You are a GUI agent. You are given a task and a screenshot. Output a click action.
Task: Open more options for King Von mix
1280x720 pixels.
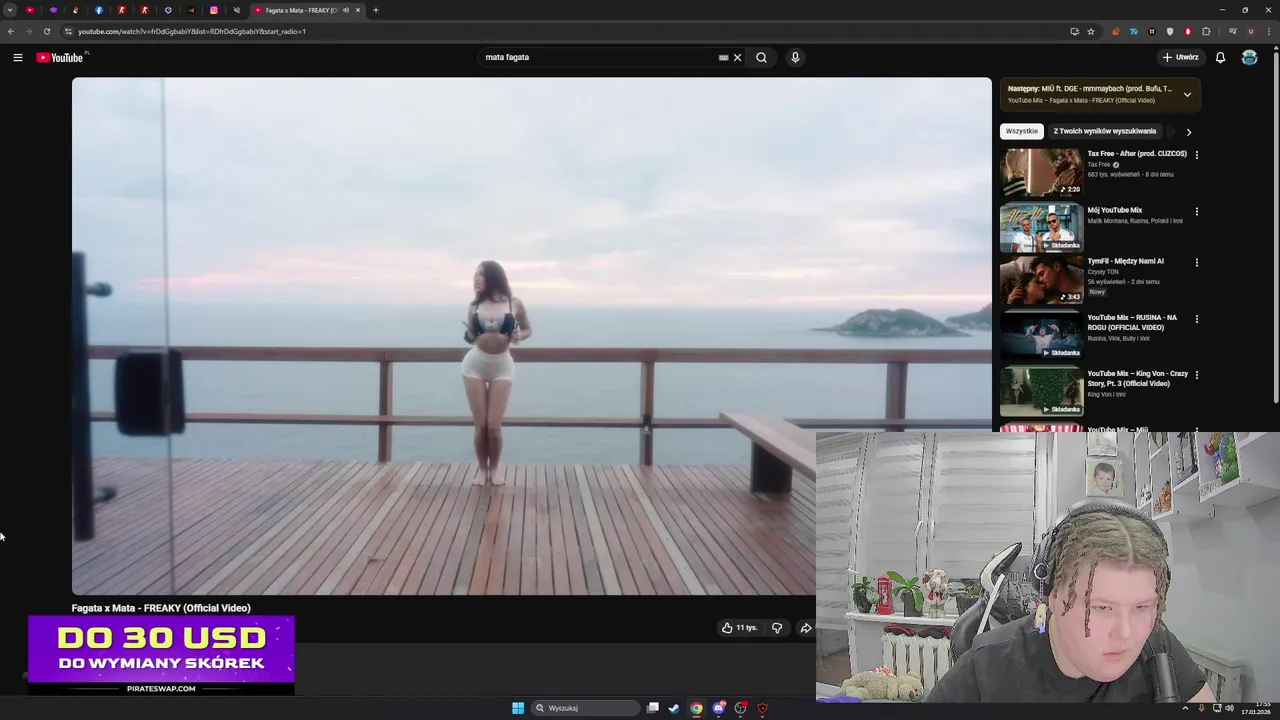(x=1196, y=375)
